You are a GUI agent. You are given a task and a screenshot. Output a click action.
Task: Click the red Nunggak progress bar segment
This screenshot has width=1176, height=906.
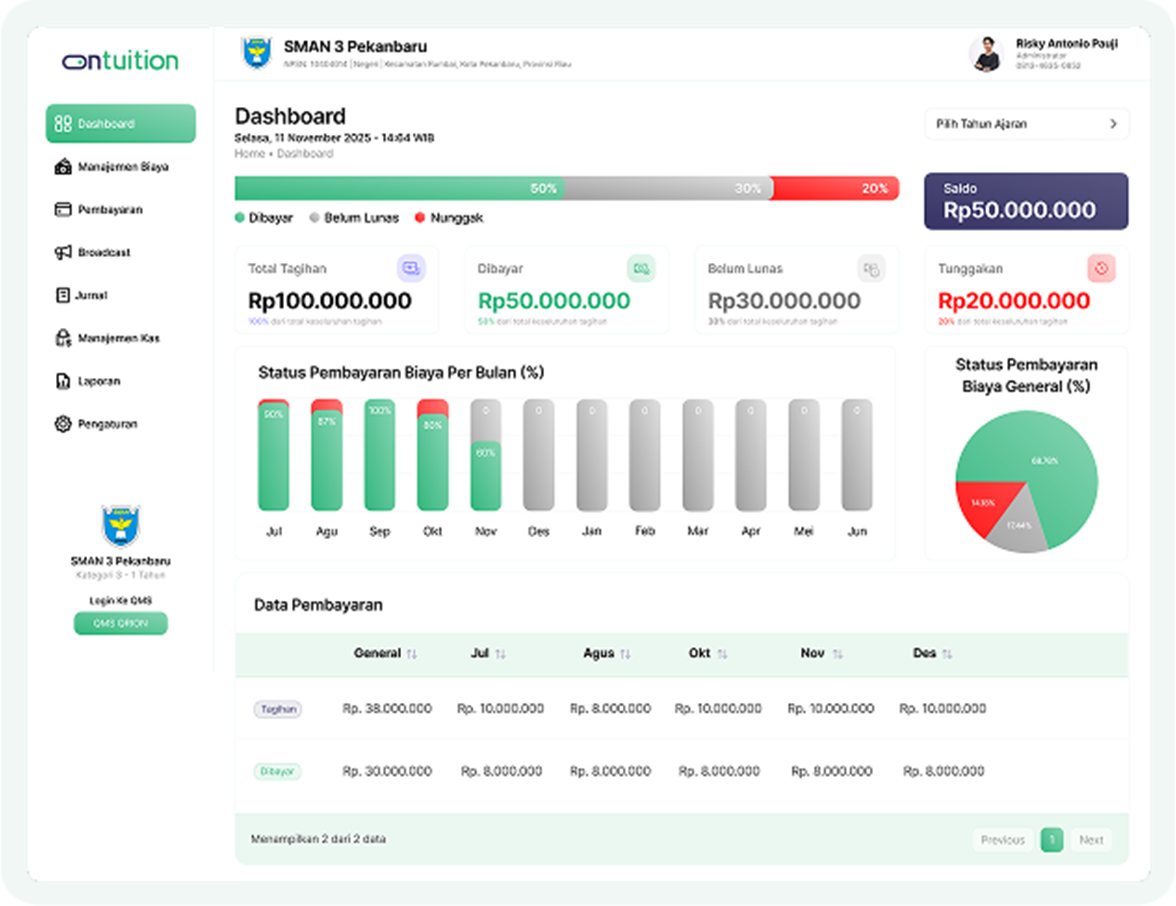coord(834,188)
